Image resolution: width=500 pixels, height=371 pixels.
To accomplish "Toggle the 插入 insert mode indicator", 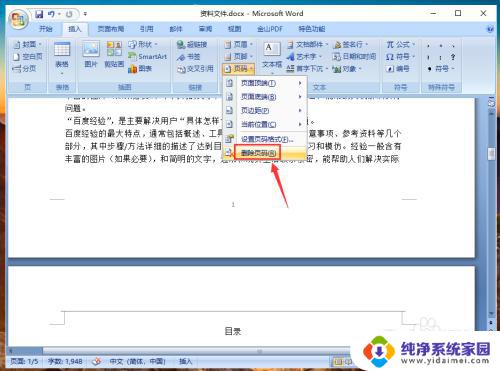I will [186, 361].
